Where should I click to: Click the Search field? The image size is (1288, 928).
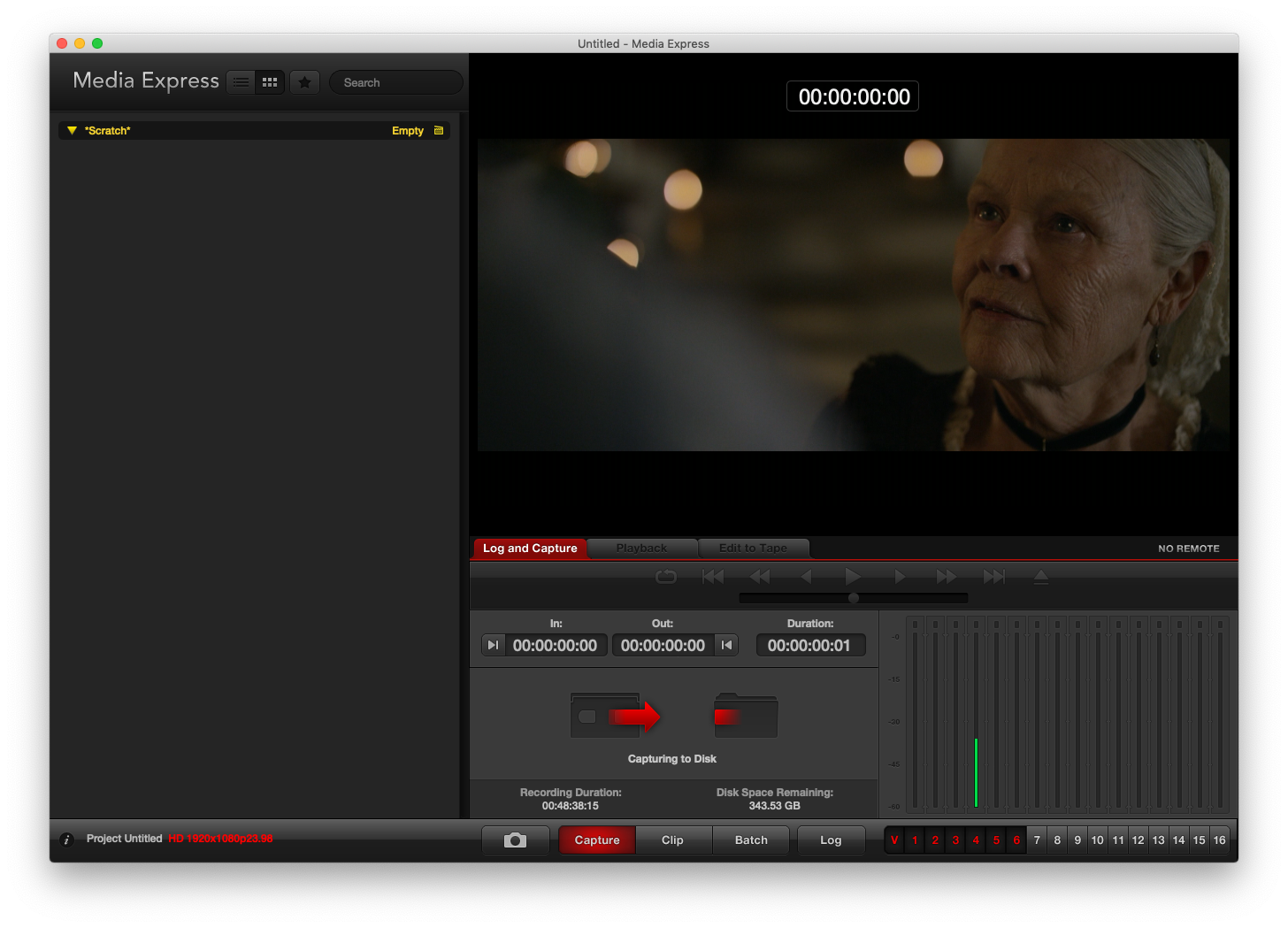coord(396,82)
